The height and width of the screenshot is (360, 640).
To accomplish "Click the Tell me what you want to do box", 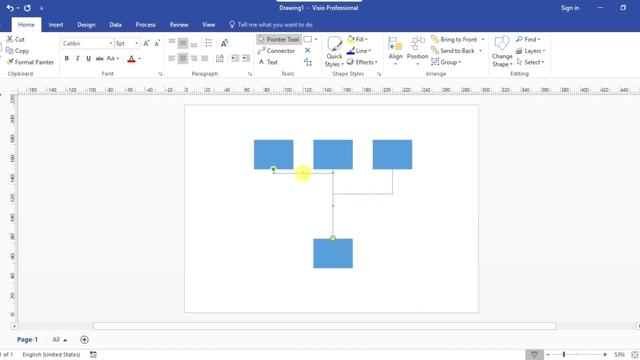I will point(271,24).
